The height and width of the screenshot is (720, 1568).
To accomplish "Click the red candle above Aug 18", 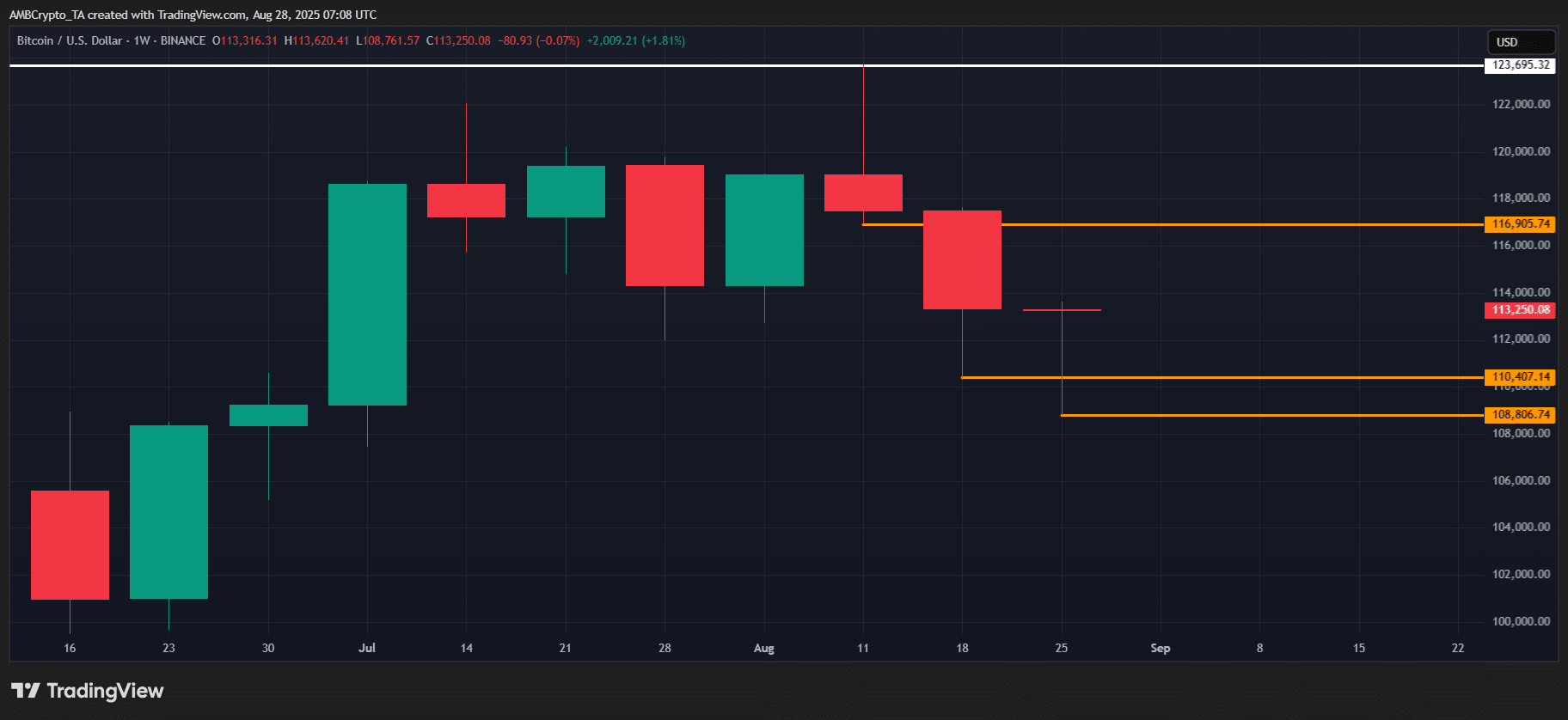I will click(x=962, y=259).
